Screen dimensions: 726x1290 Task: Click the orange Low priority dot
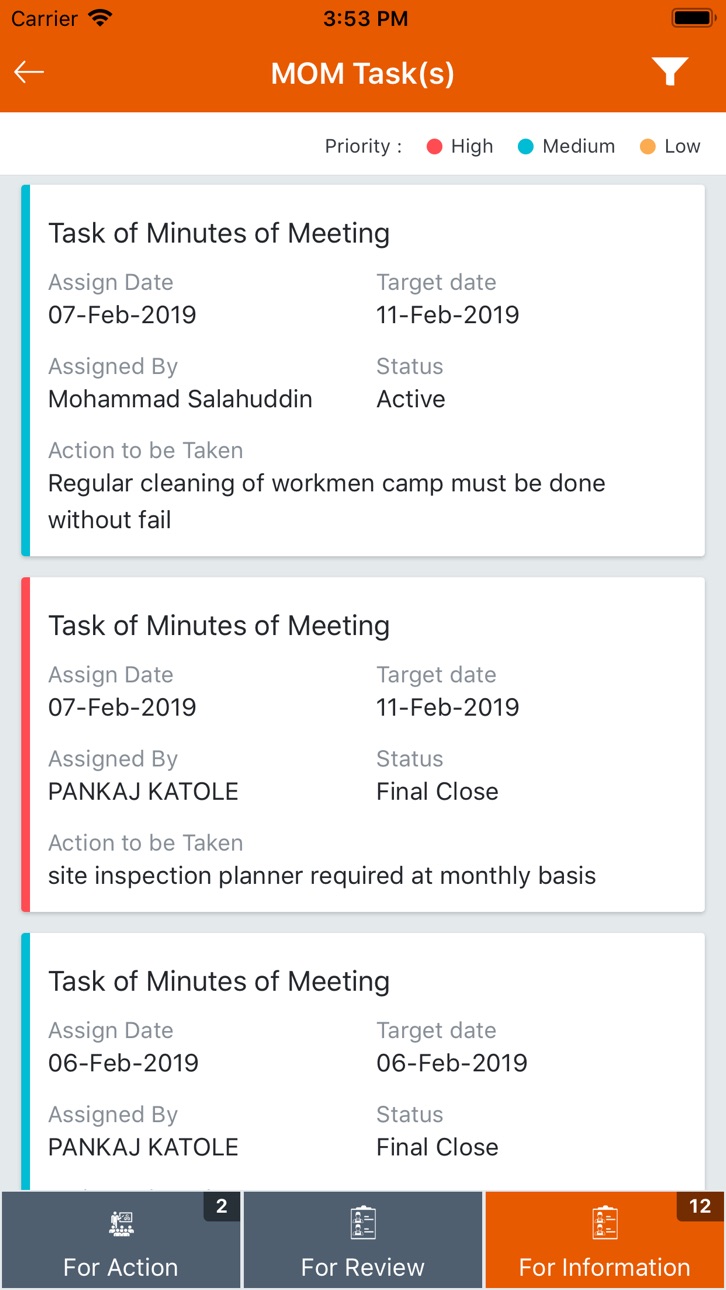[648, 147]
